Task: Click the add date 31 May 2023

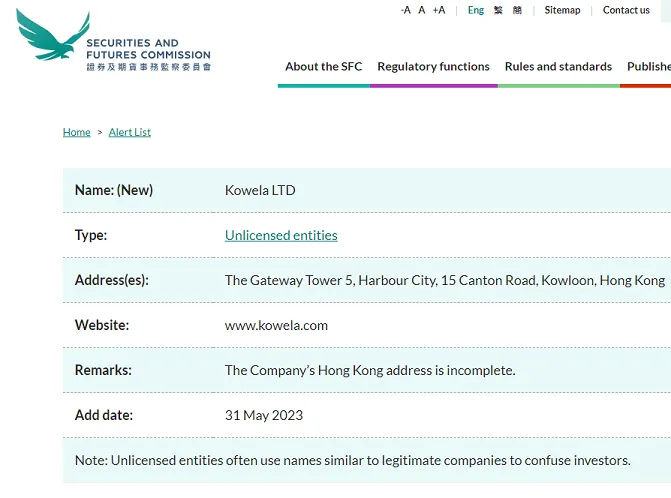Action: tap(264, 415)
